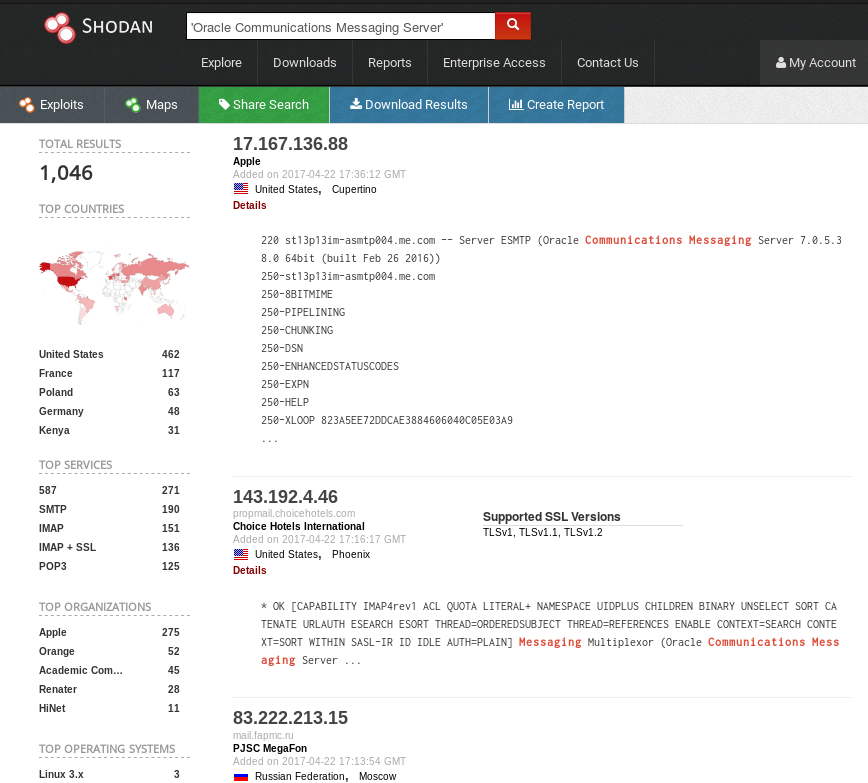Open the Contact Us page
Viewport: 868px width, 783px height.
click(607, 63)
